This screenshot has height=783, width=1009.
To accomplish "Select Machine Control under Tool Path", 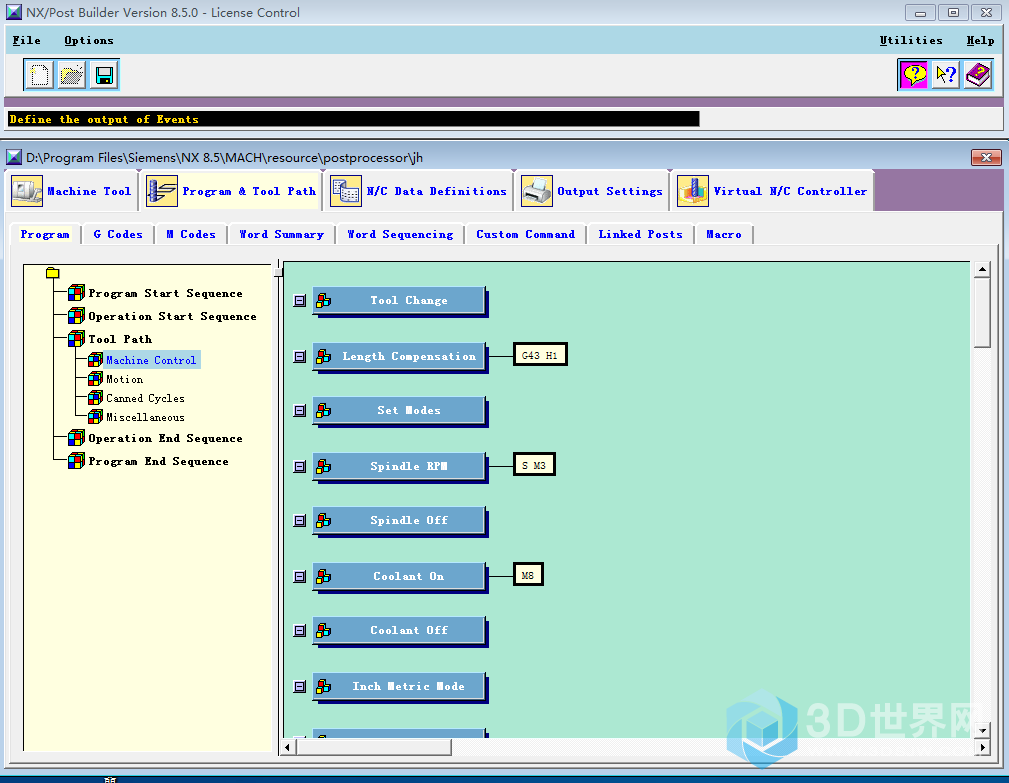I will 151,360.
